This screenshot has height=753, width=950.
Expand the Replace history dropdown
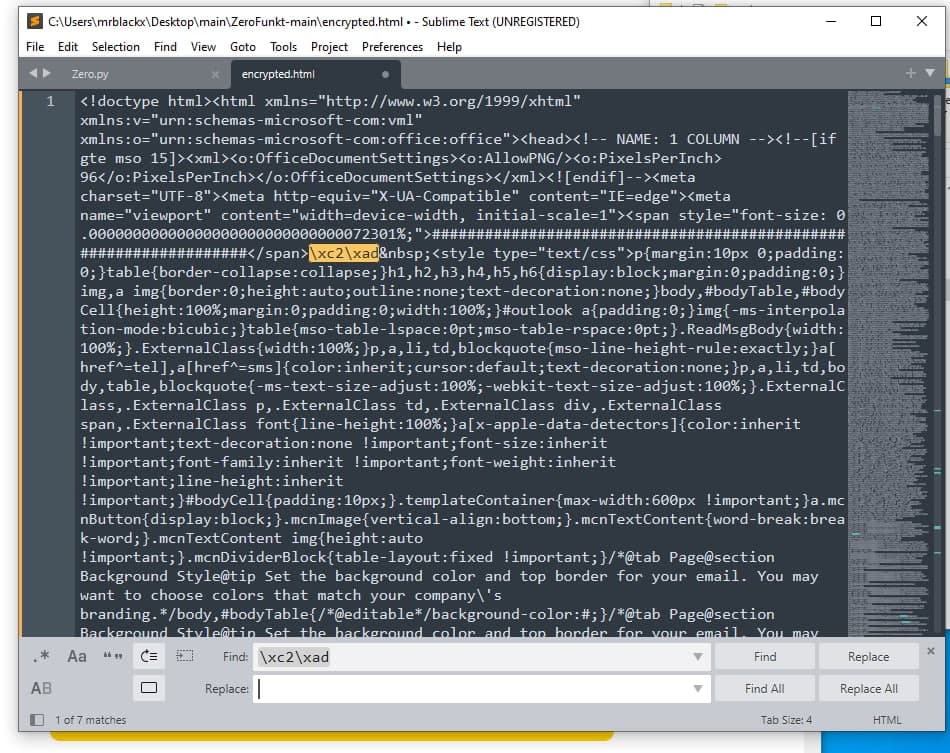point(697,689)
